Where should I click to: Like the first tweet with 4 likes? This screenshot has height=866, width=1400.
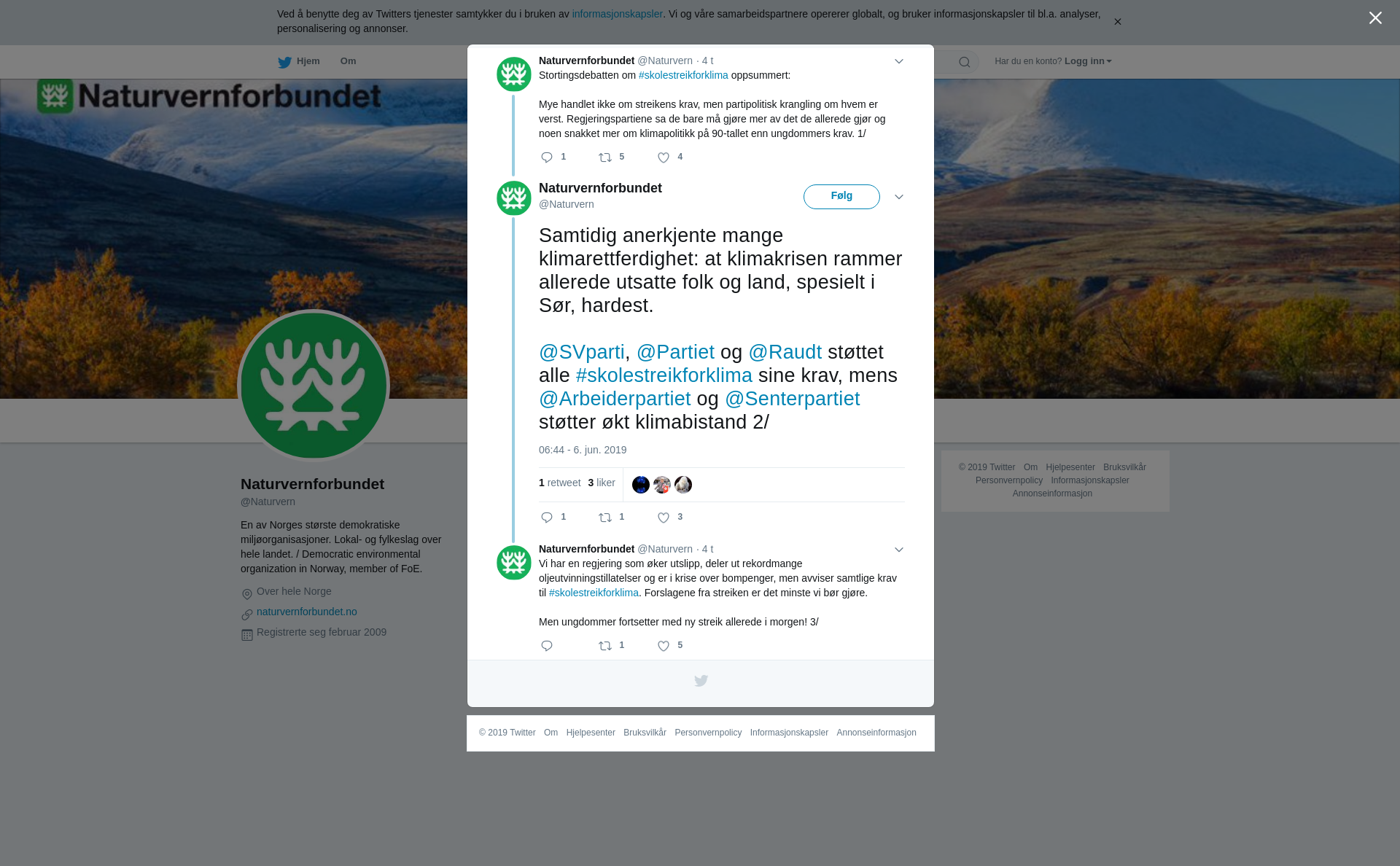(x=664, y=157)
